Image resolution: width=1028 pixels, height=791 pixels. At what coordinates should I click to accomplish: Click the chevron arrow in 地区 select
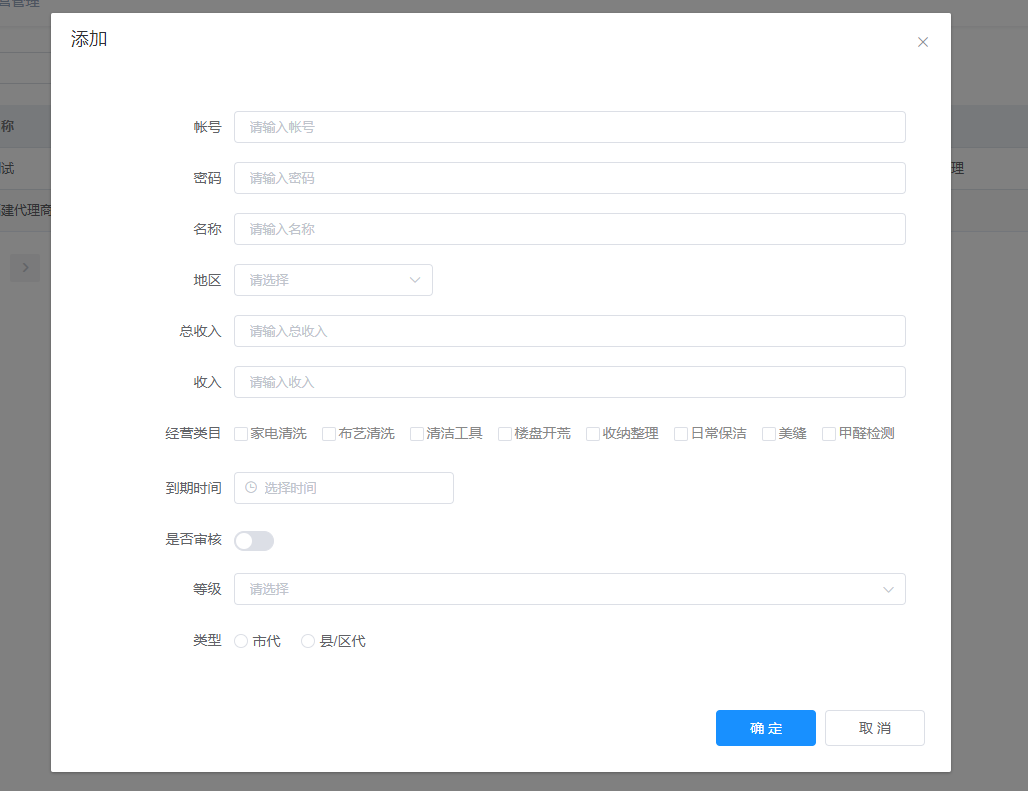click(x=414, y=280)
